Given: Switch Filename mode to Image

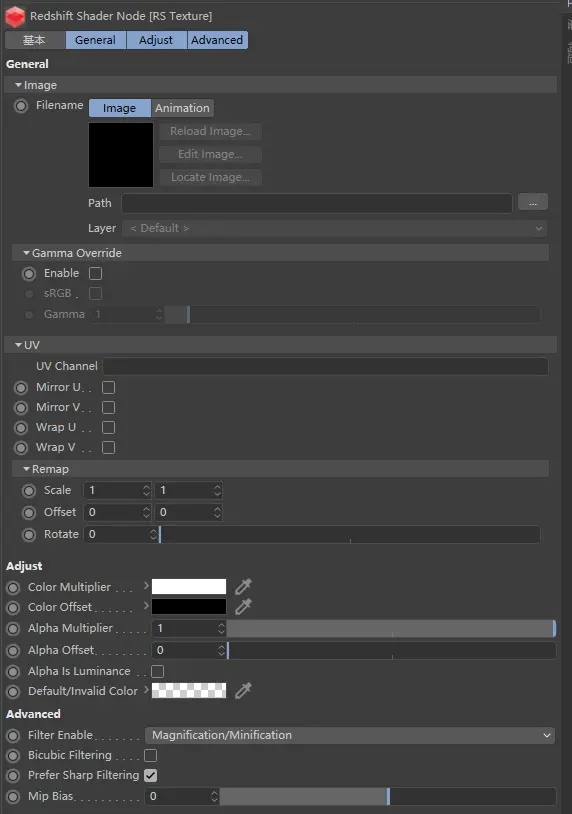Looking at the screenshot, I should [x=120, y=108].
